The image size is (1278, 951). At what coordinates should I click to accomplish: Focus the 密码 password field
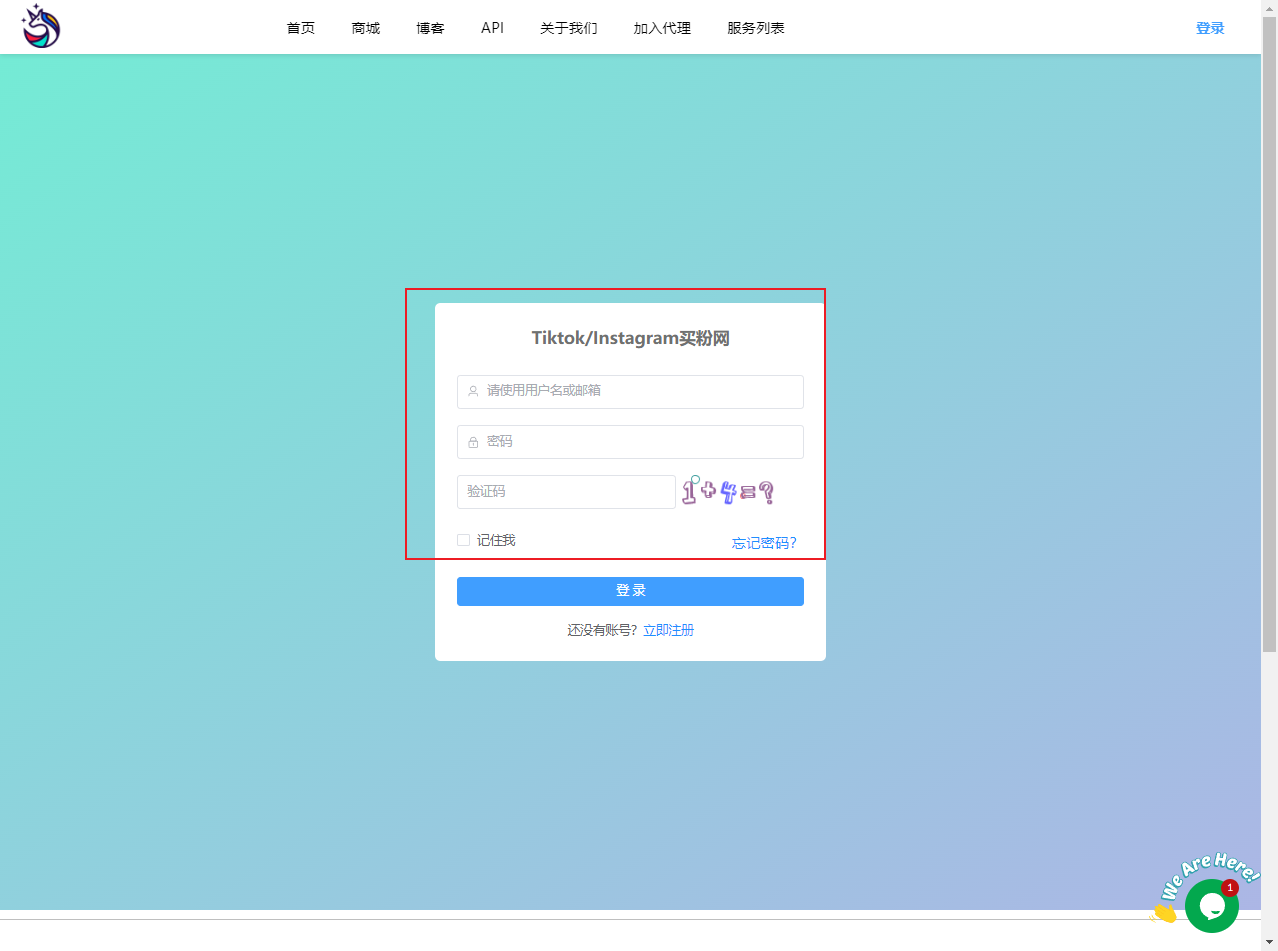[x=630, y=442]
